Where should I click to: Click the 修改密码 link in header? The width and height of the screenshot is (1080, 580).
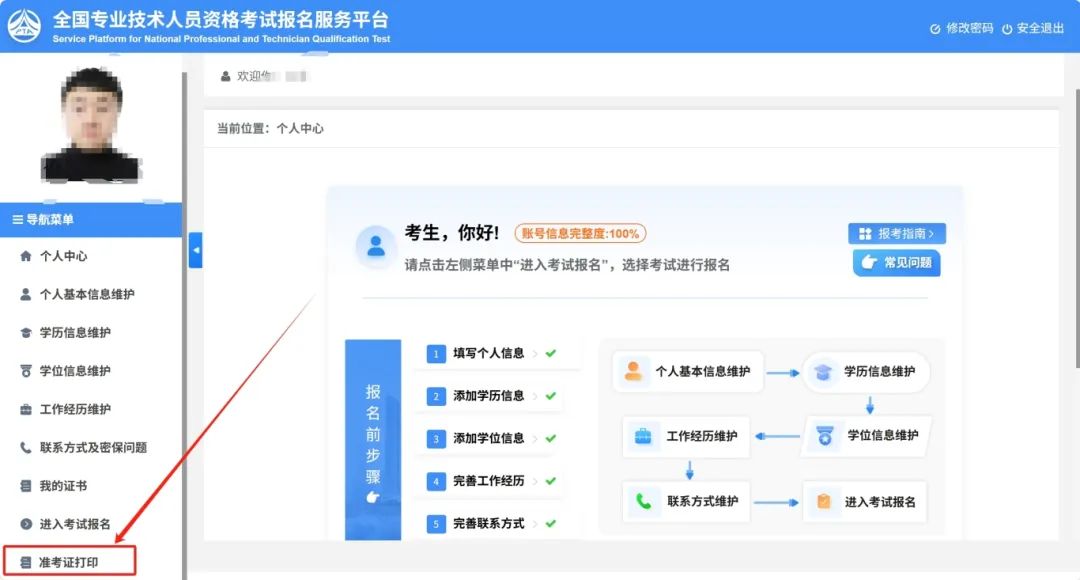(961, 28)
